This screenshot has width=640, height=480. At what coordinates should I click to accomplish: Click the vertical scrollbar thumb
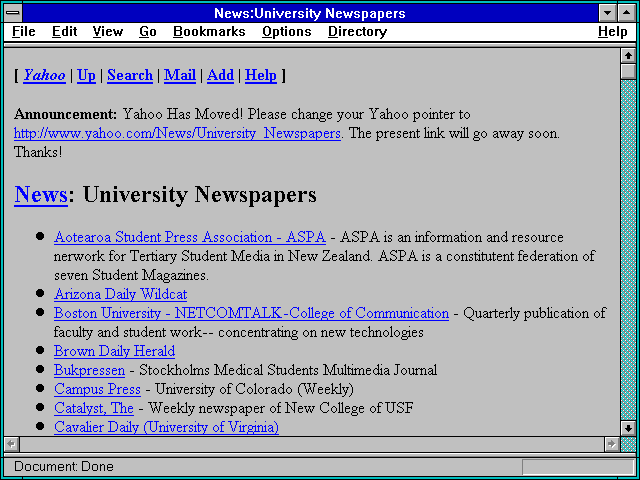628,71
